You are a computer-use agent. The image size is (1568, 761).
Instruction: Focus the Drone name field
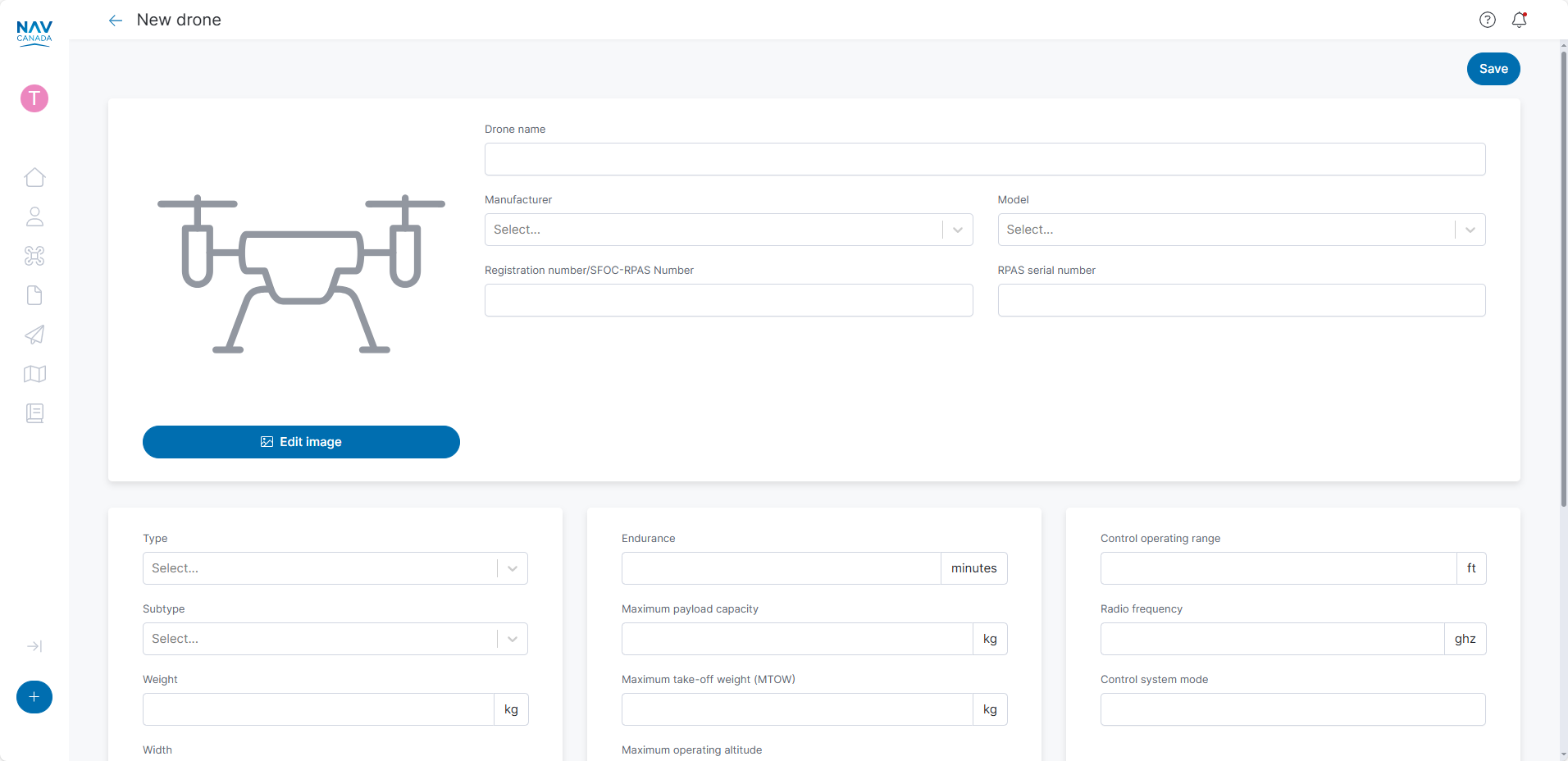(985, 159)
